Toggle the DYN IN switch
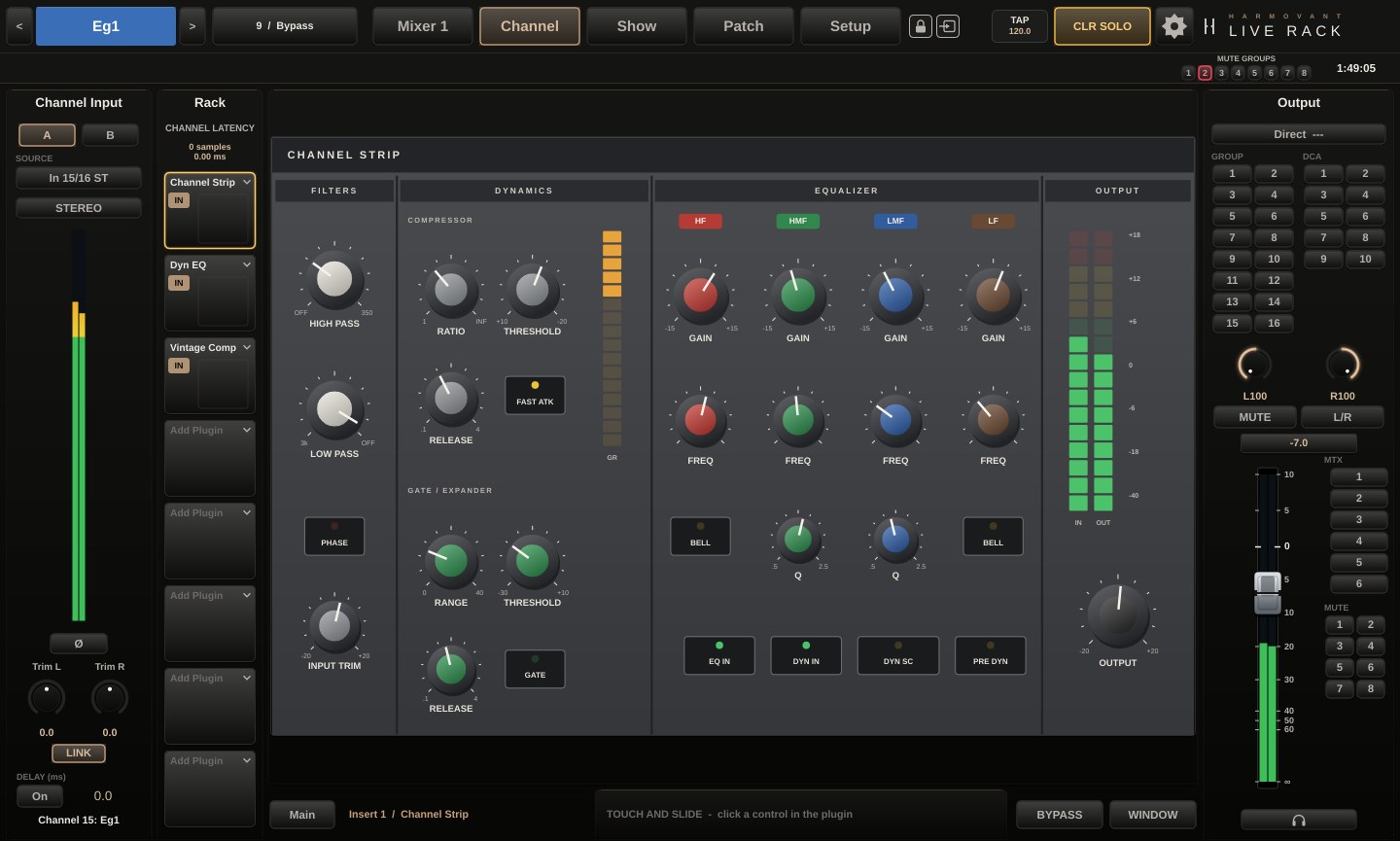 806,655
